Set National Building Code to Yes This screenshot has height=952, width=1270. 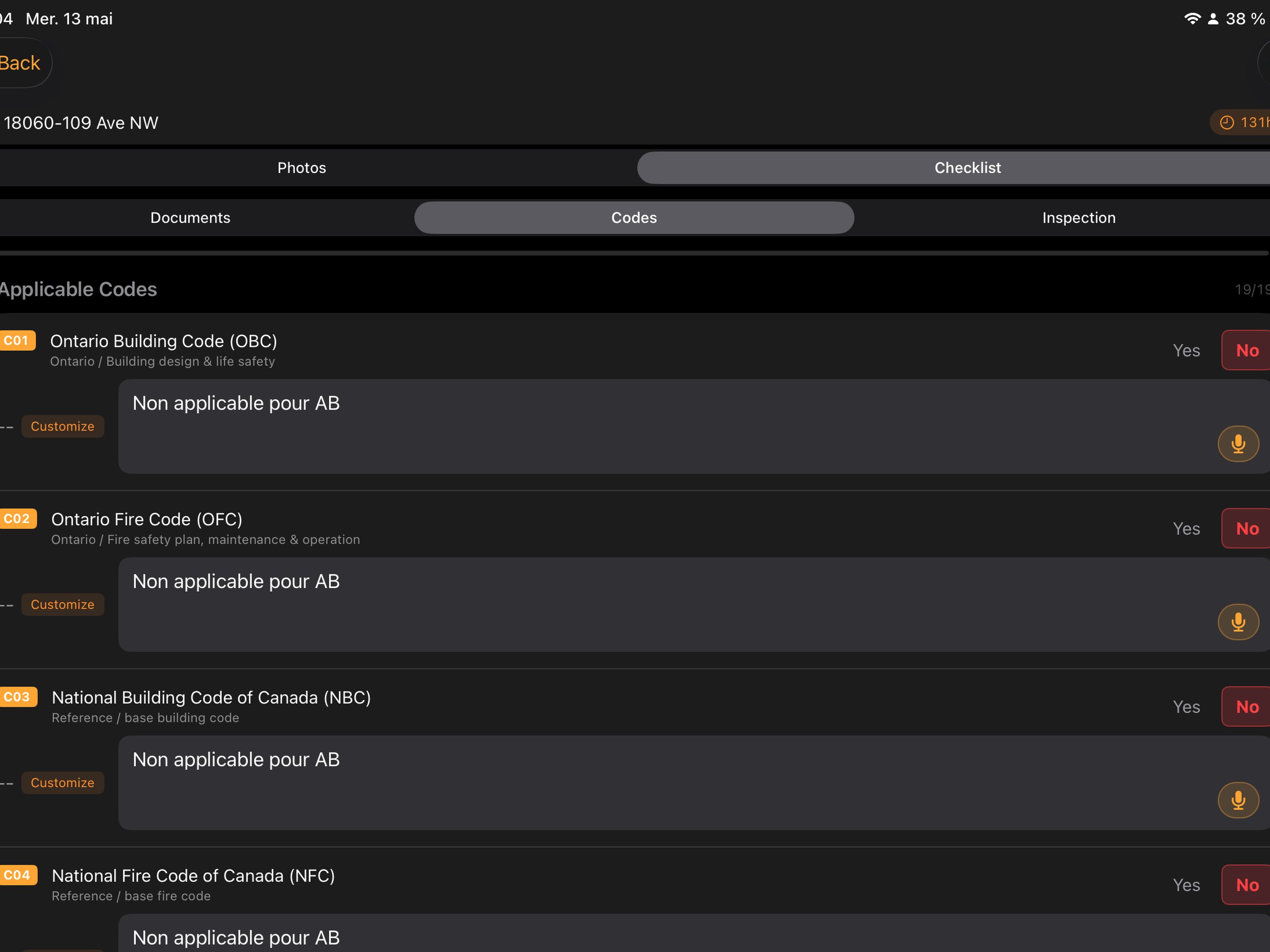click(x=1186, y=707)
